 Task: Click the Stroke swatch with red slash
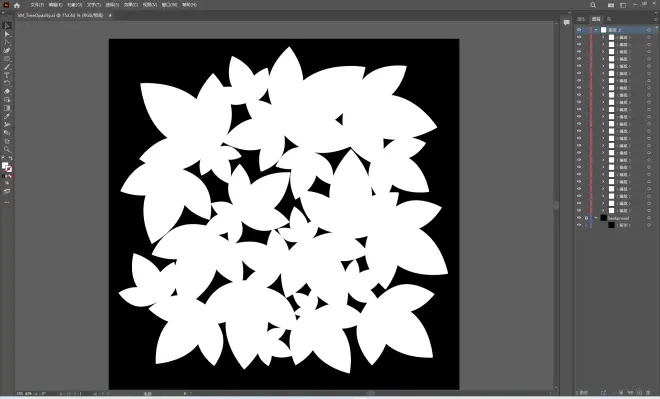9,169
